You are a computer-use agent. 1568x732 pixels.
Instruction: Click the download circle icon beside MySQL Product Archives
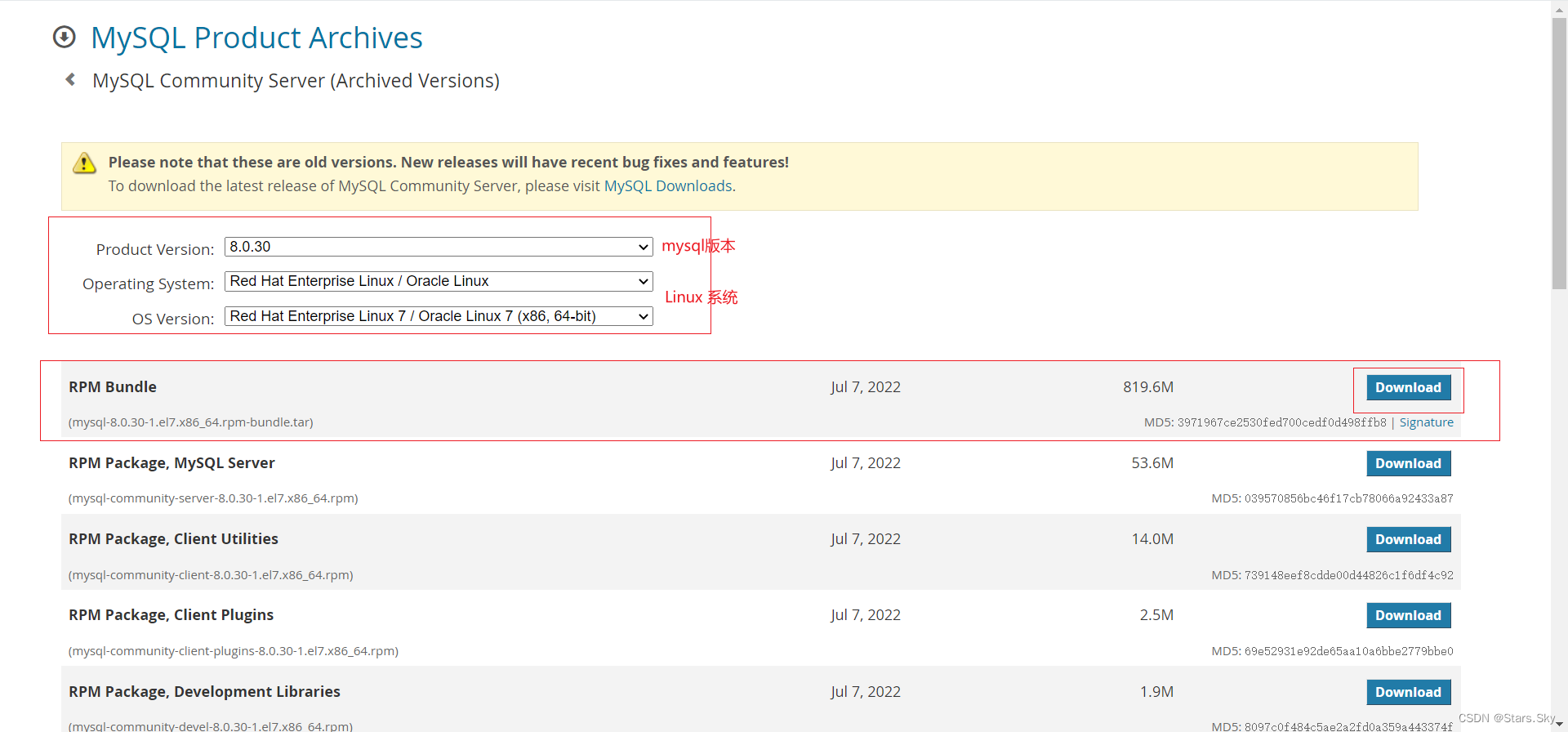point(64,38)
